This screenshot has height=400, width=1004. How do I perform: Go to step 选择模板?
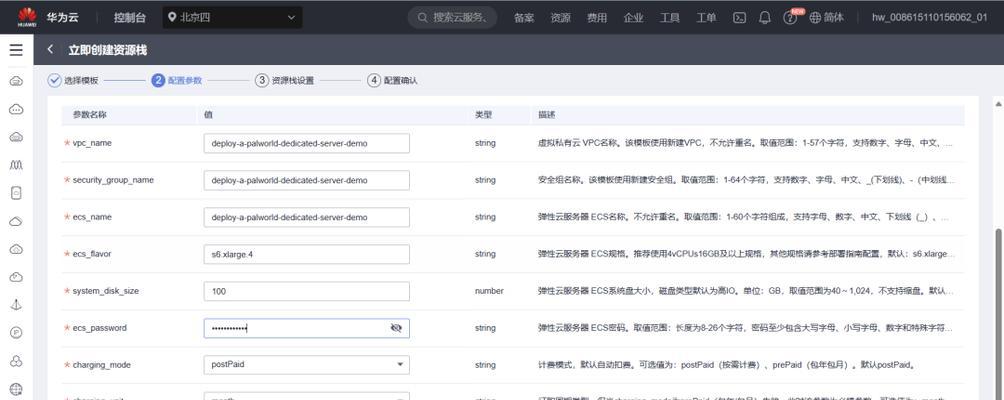74,81
